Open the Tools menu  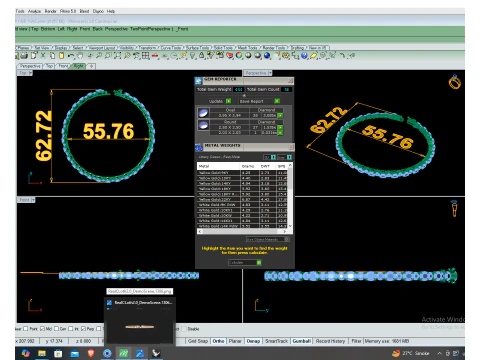tap(20, 11)
